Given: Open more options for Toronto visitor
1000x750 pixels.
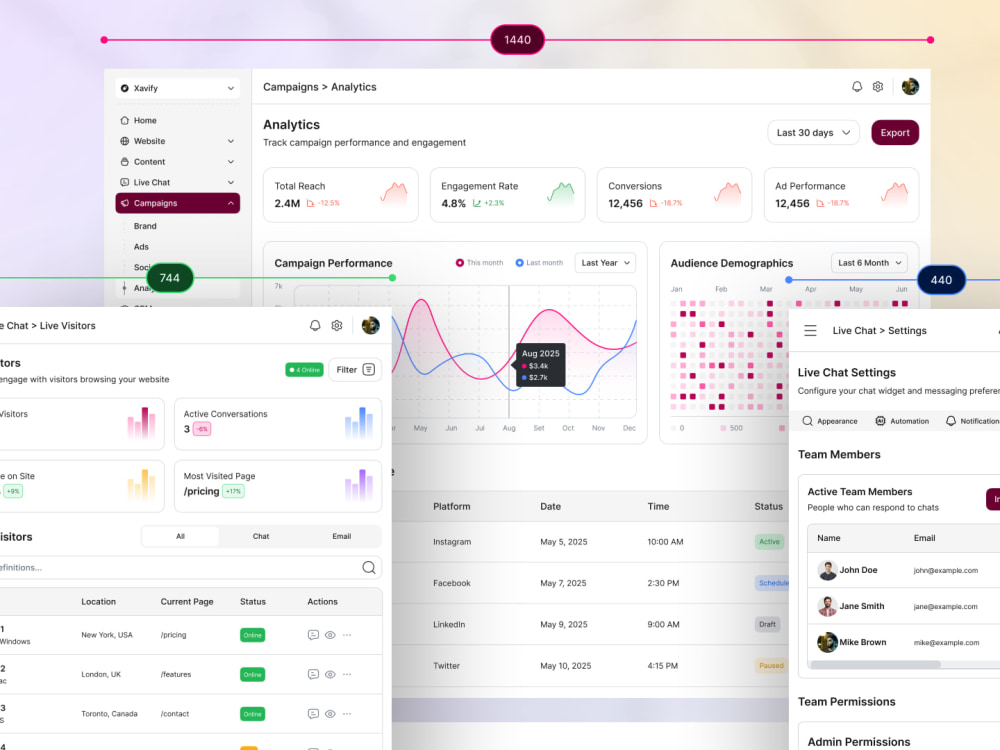Looking at the screenshot, I should click(347, 714).
